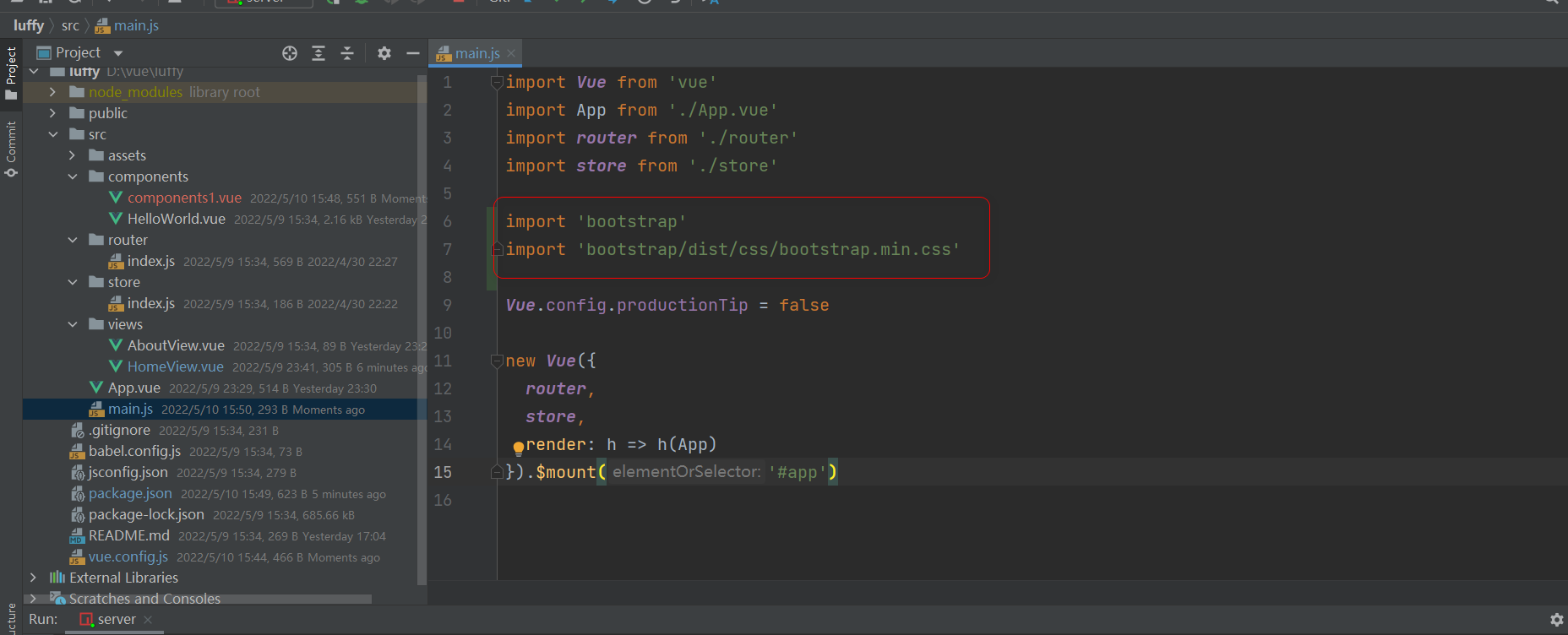Viewport: 1568px width, 635px height.
Task: Collapse the components folder
Action: click(72, 176)
